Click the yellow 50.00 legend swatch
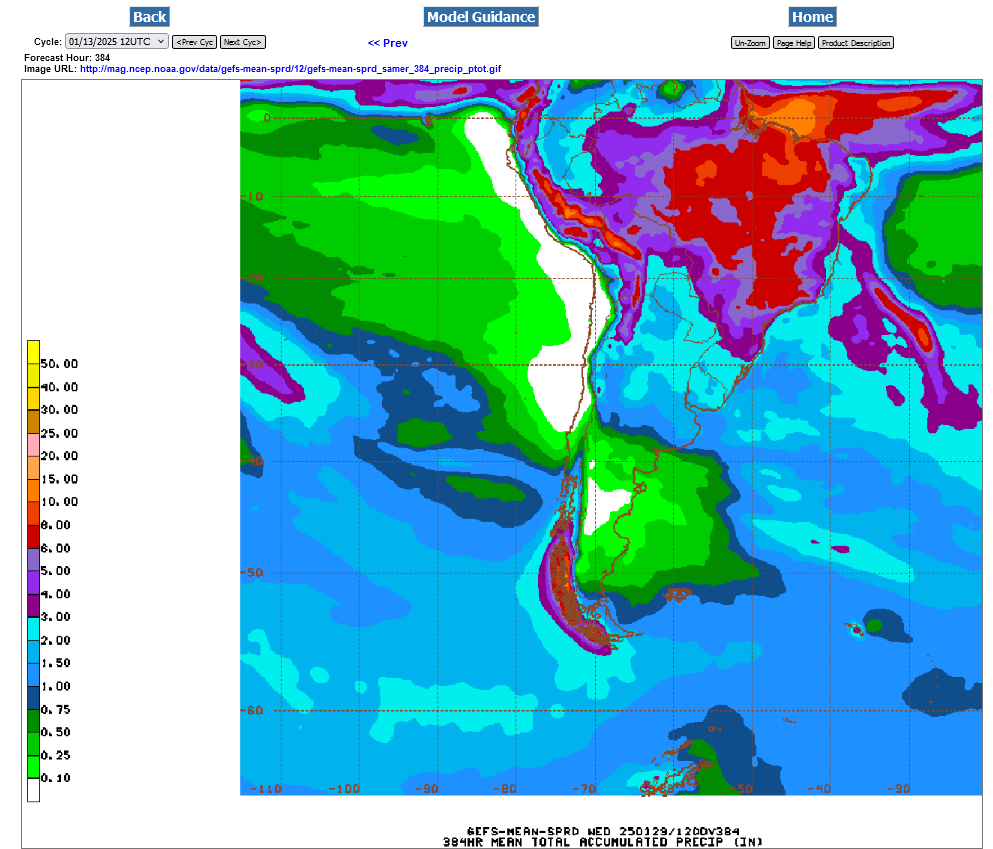This screenshot has height=849, width=993. (33, 351)
